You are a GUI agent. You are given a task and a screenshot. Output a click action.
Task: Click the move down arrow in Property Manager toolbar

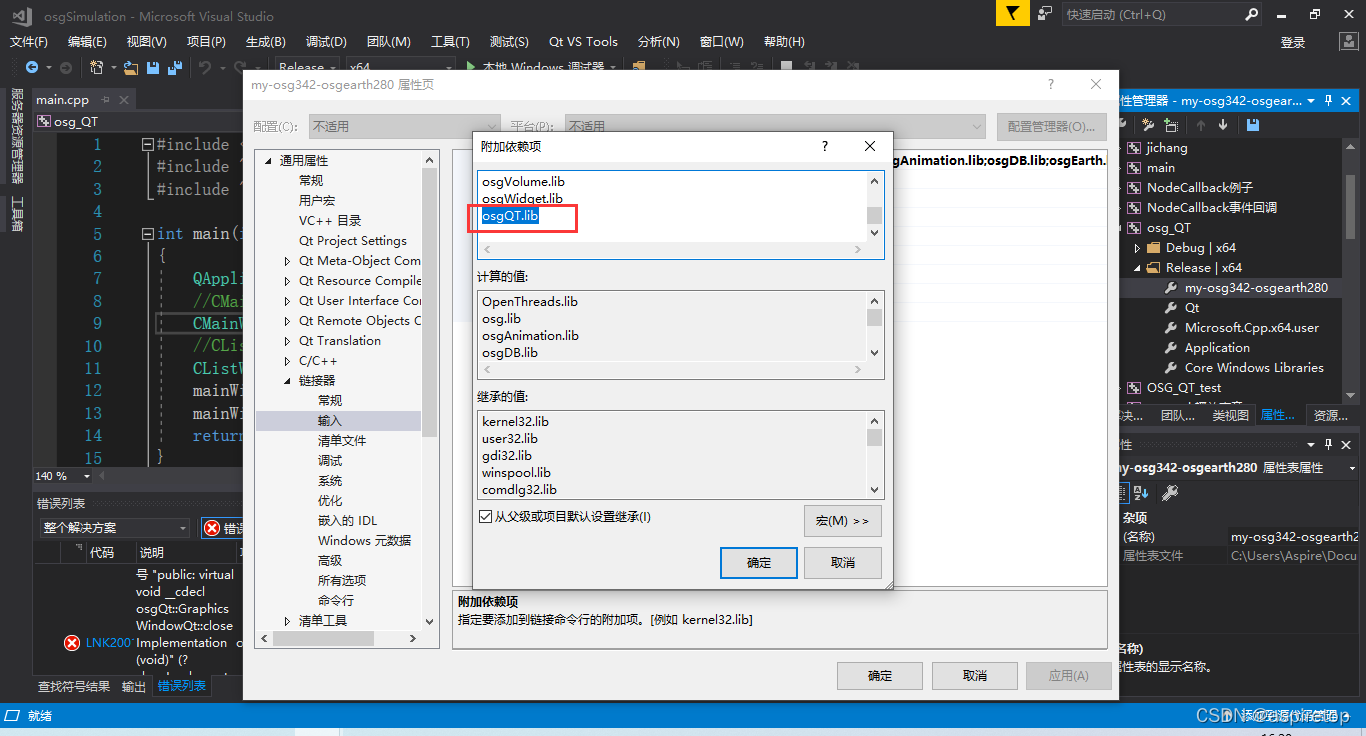1223,125
